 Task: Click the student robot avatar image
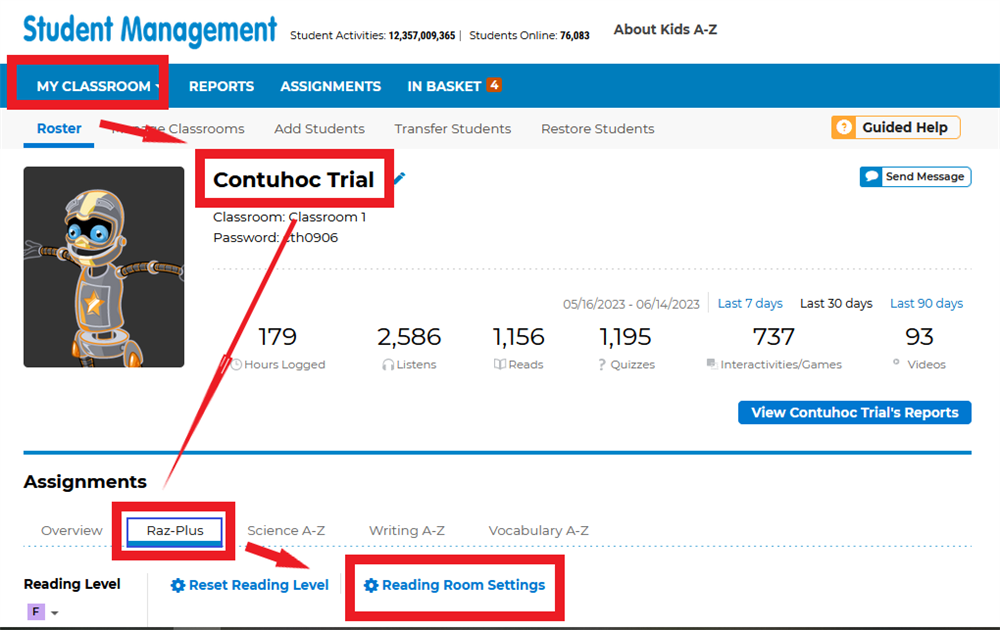pos(104,267)
